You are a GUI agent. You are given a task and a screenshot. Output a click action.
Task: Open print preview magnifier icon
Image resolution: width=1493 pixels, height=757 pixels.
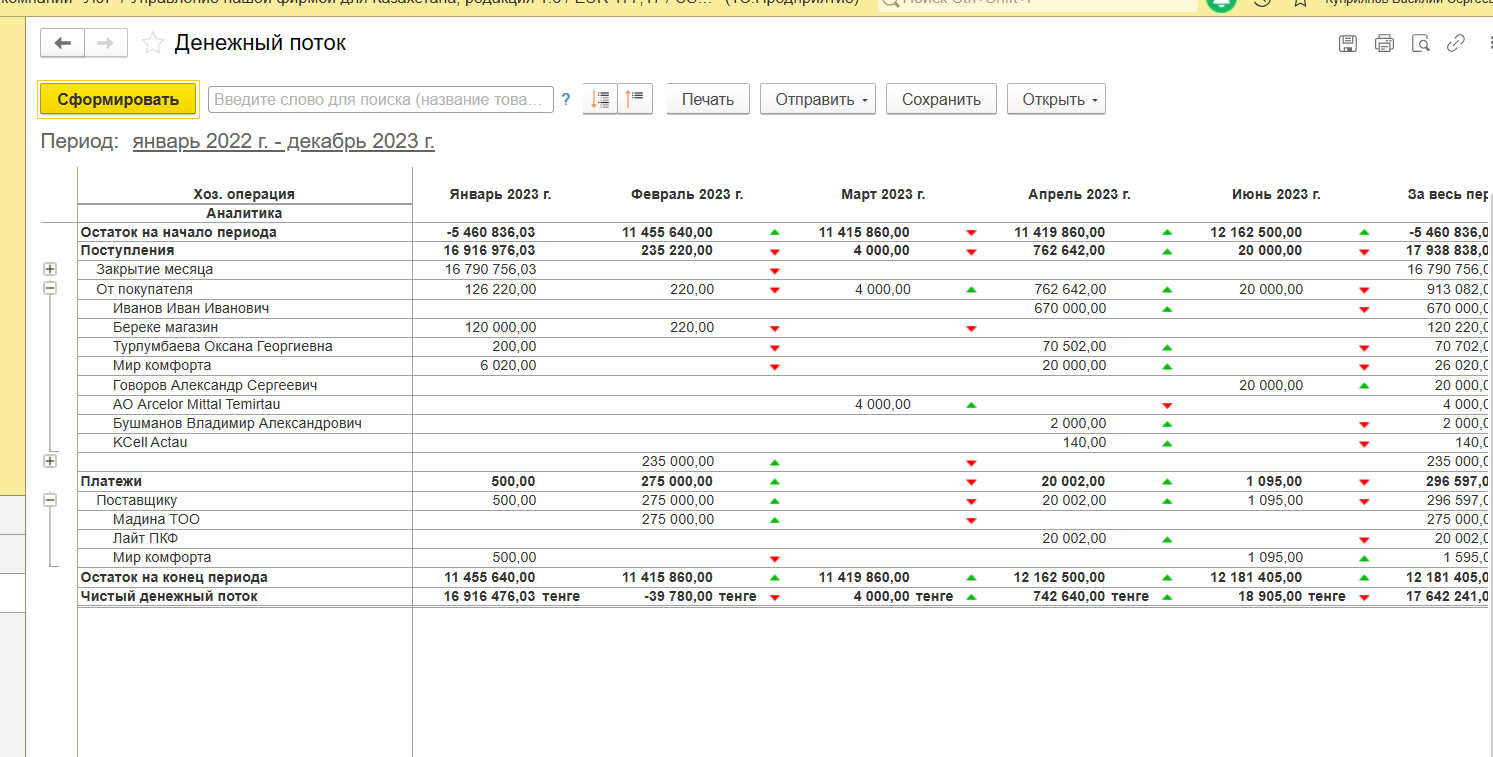click(1420, 43)
